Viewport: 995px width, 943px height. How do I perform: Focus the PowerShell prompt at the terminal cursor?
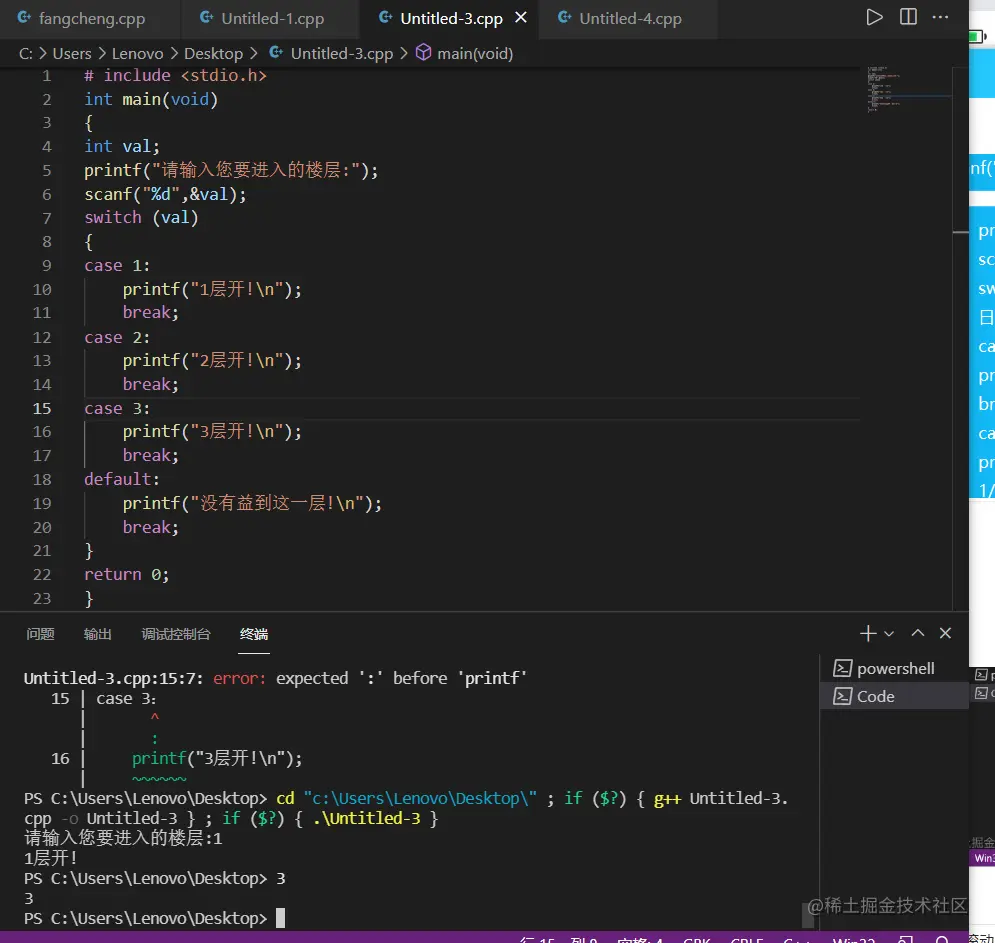pos(280,918)
